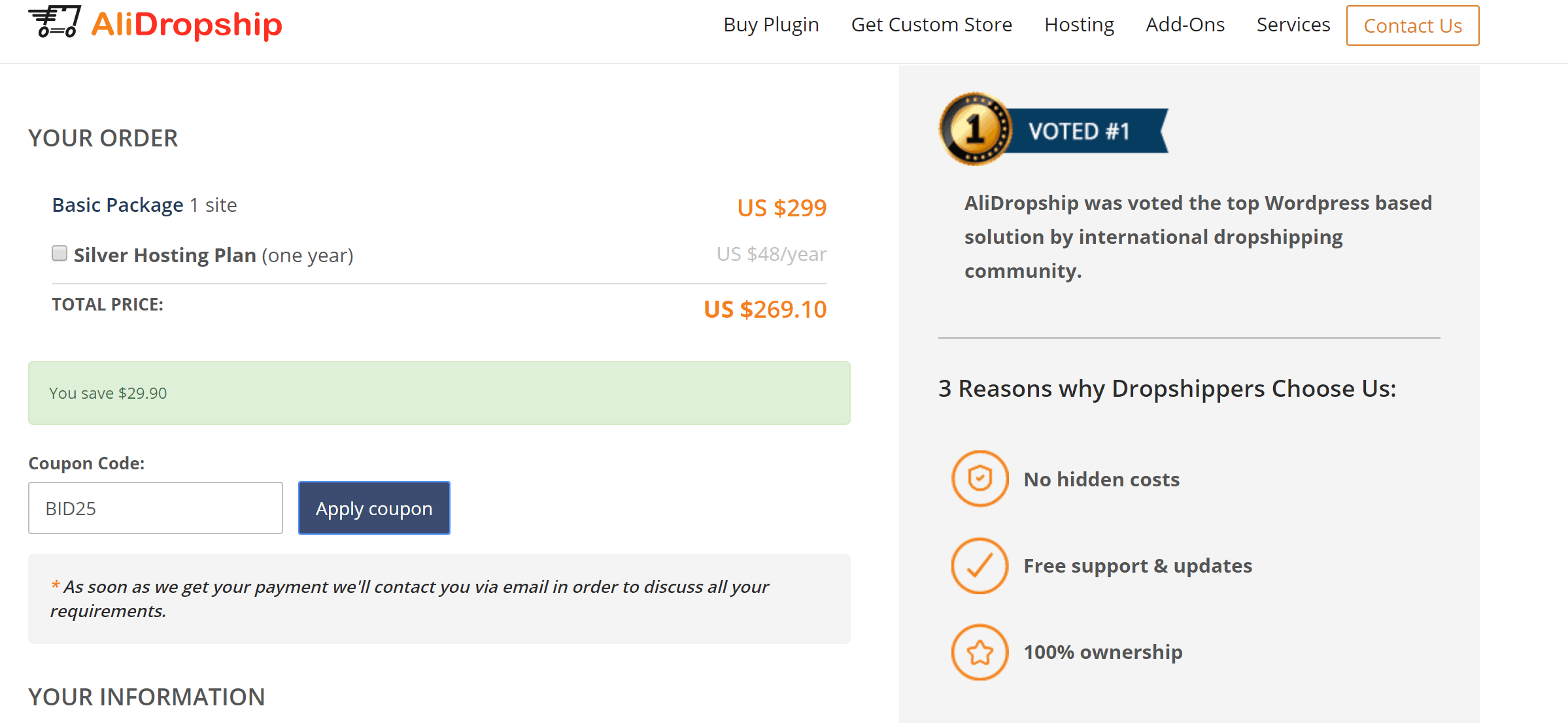Click the total price US $269.10
1568x723 pixels.
click(x=765, y=309)
